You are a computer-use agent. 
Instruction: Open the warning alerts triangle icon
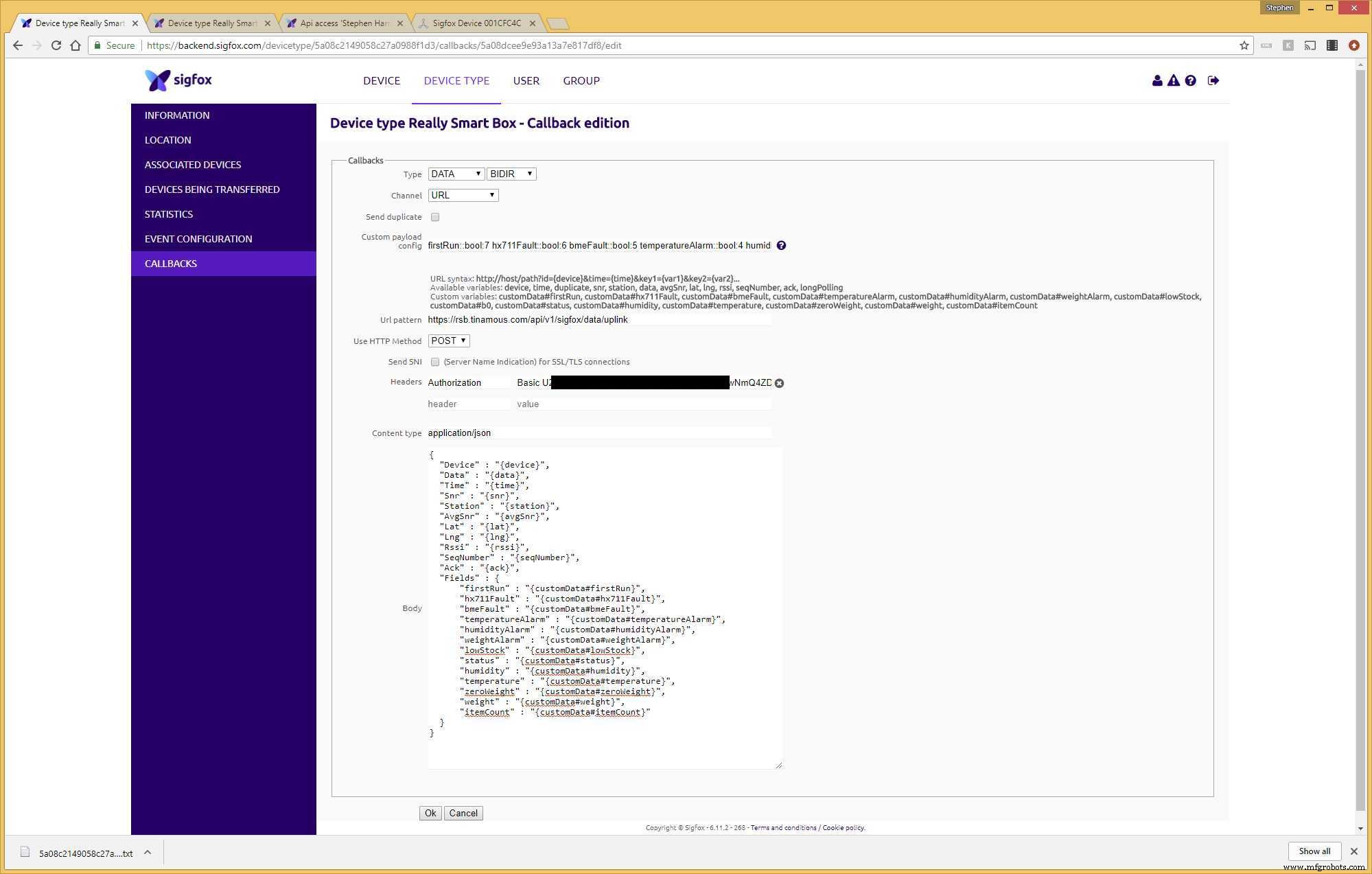(x=1174, y=80)
